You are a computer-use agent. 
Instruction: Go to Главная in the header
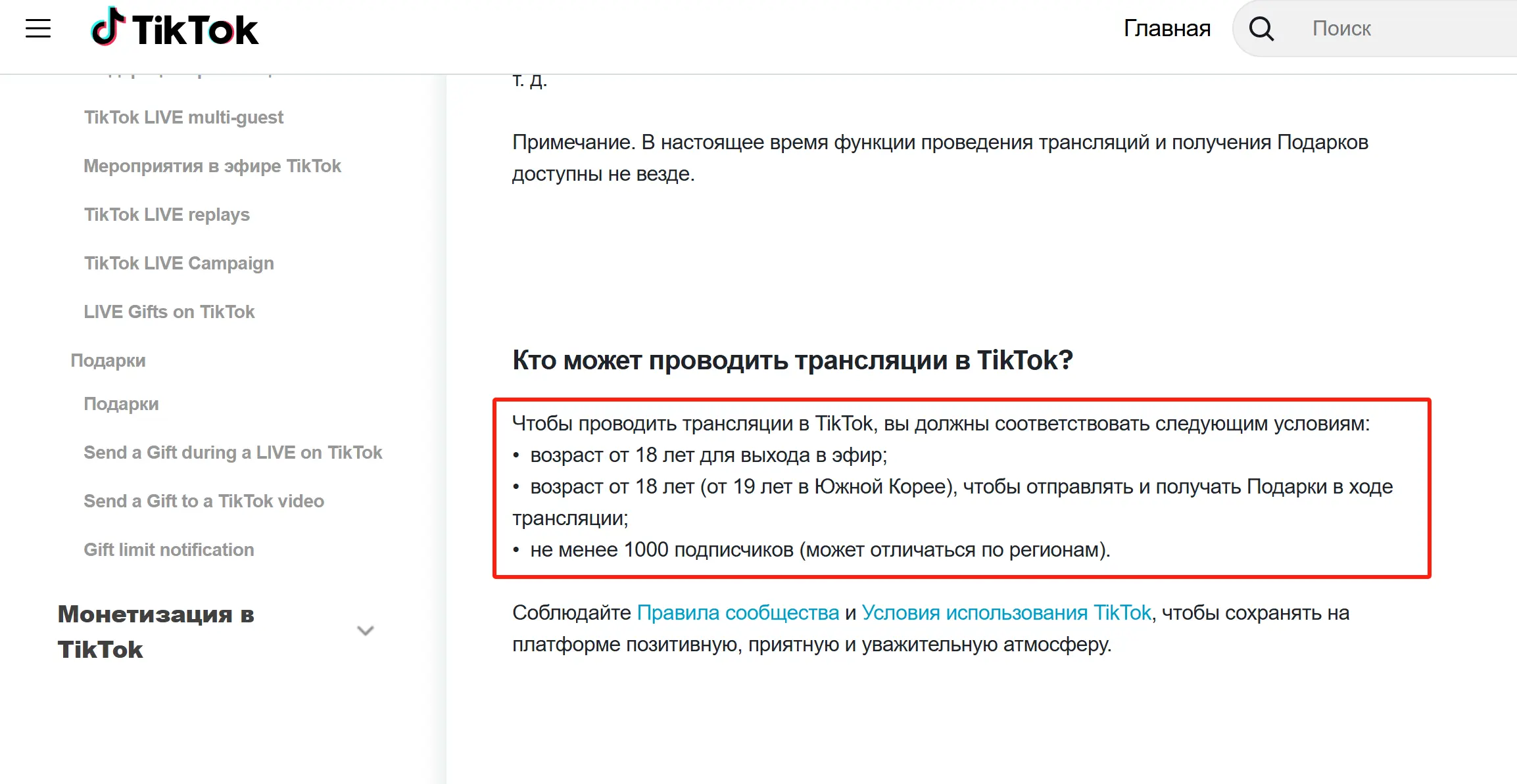tap(1167, 29)
